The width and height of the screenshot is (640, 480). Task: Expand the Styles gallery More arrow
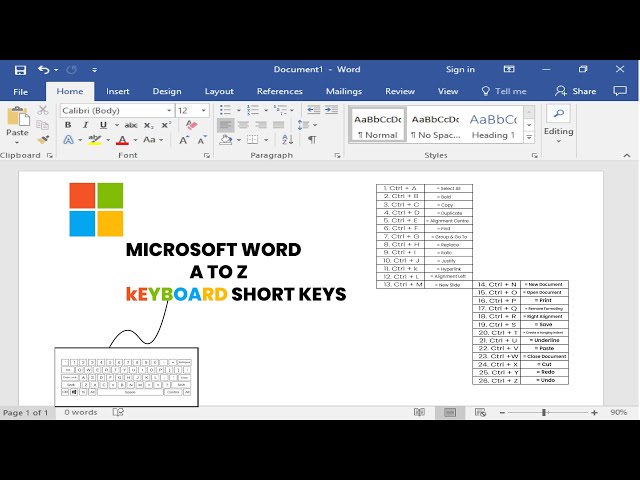(x=529, y=138)
